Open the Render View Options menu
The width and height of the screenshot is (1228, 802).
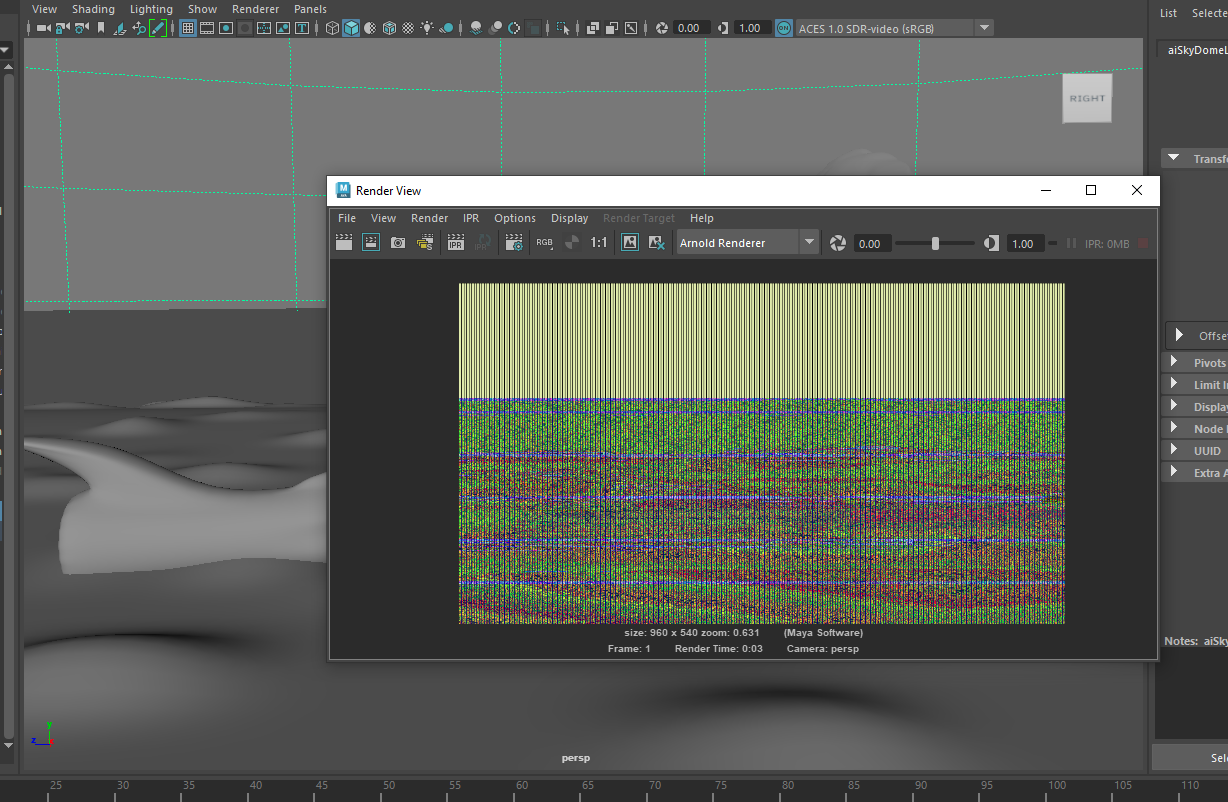pyautogui.click(x=515, y=218)
